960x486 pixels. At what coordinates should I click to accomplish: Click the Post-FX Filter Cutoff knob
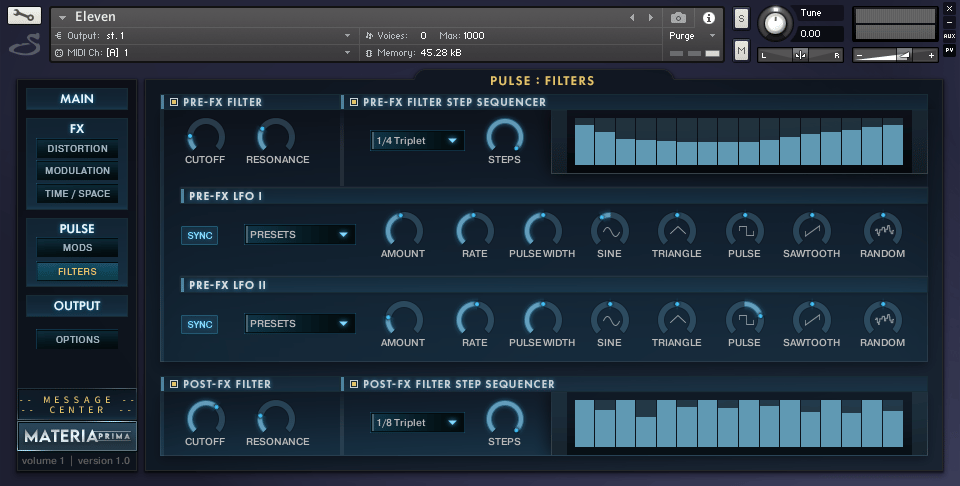(x=206, y=419)
